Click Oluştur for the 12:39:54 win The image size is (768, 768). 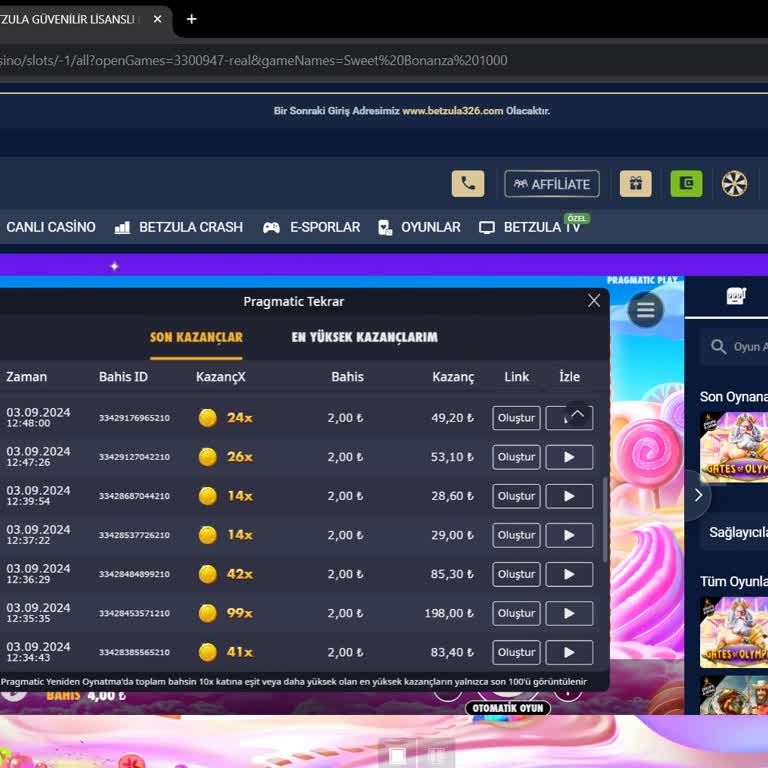[x=516, y=496]
